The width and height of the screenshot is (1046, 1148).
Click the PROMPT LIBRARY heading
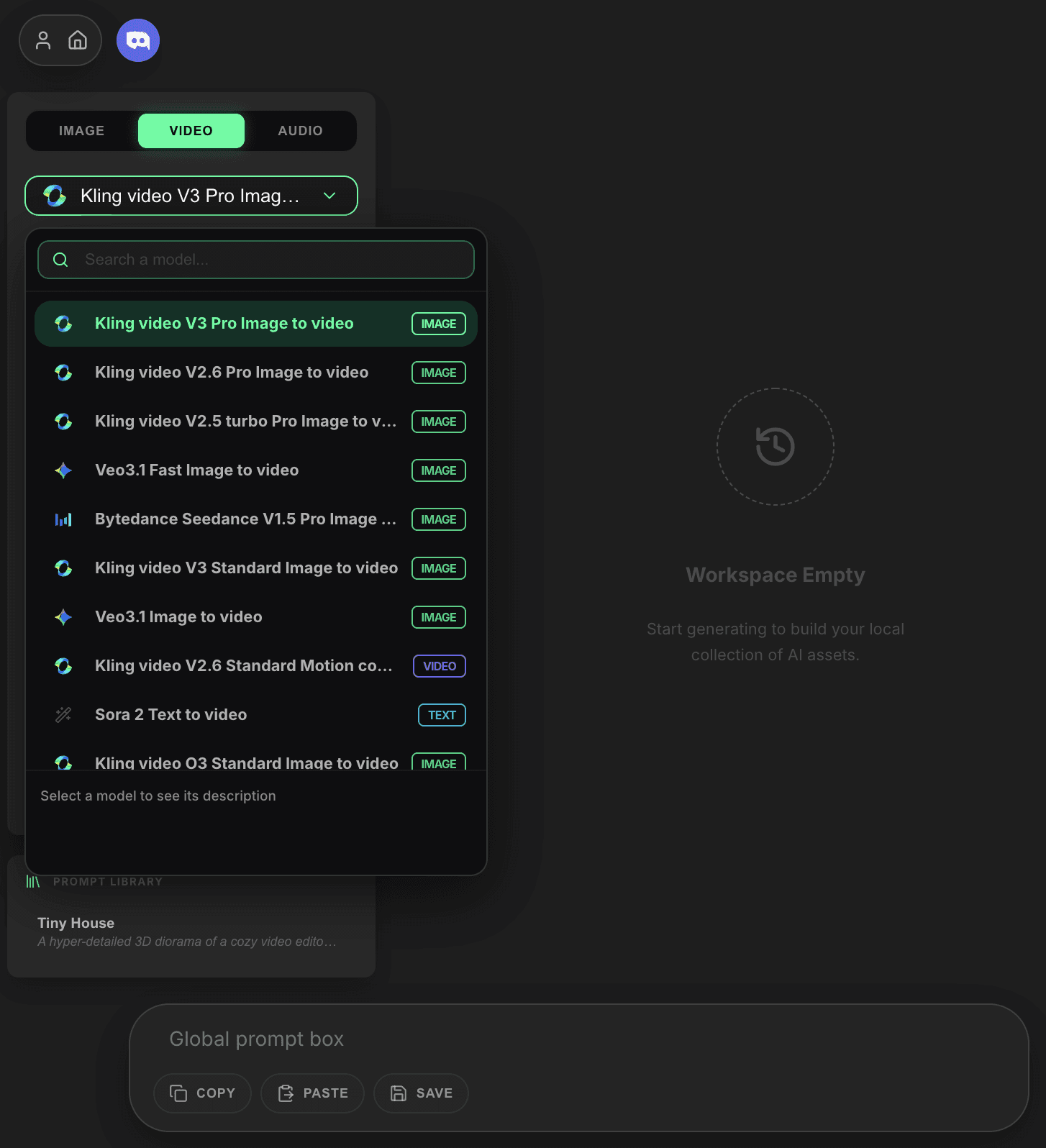tap(108, 882)
